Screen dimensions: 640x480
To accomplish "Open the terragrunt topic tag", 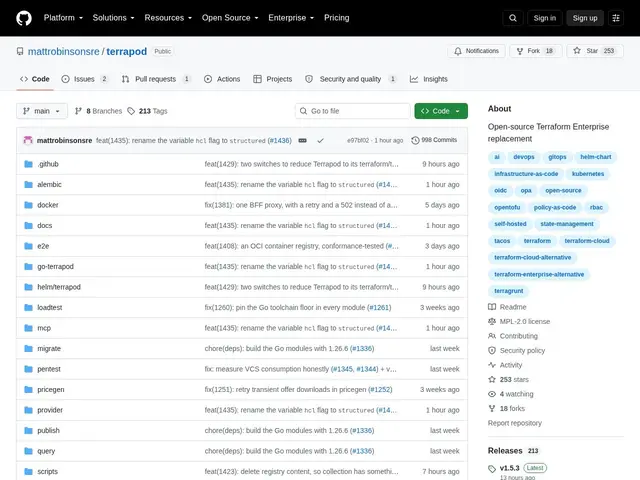I will tap(509, 291).
